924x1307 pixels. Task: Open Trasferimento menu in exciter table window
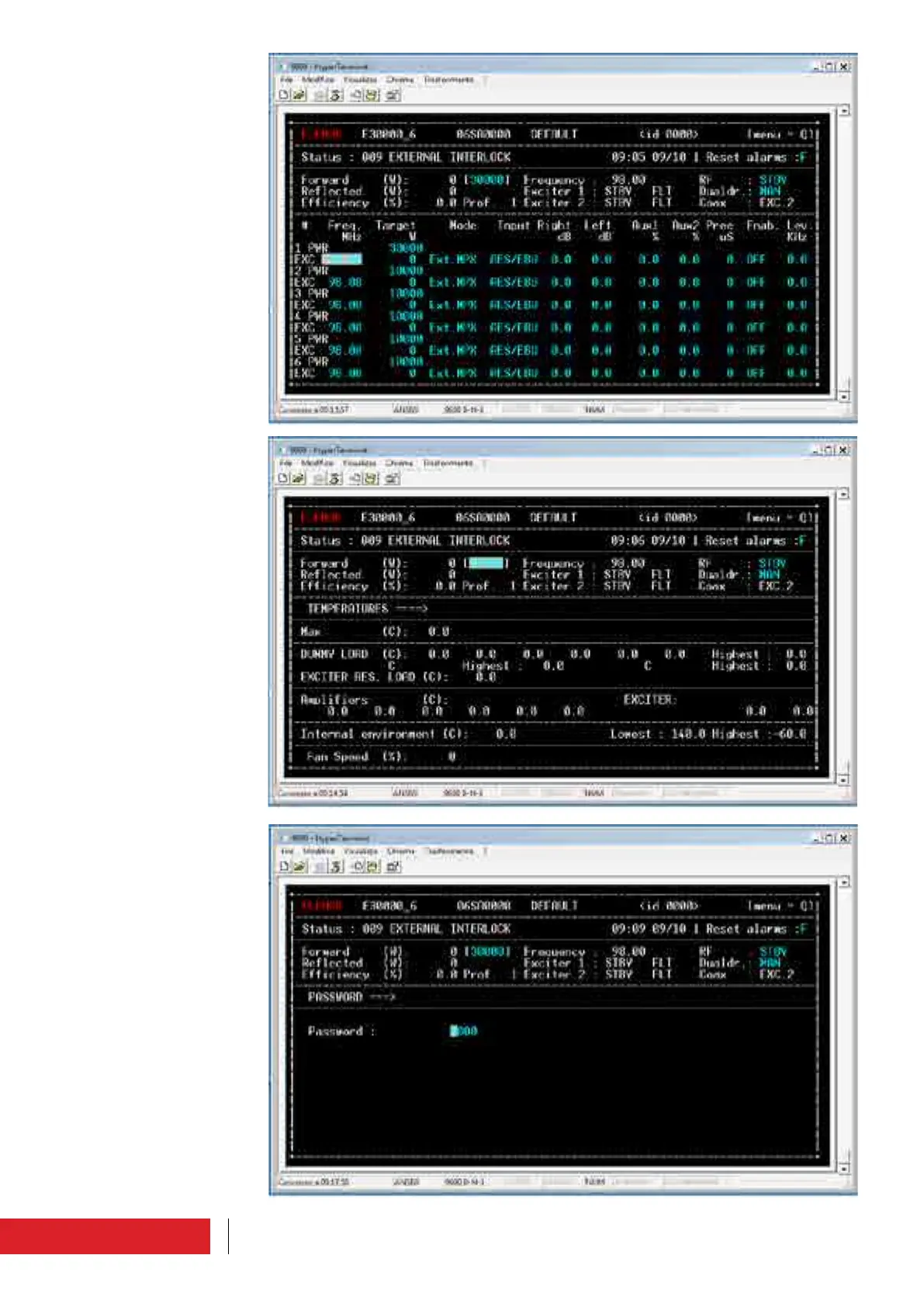click(x=449, y=80)
